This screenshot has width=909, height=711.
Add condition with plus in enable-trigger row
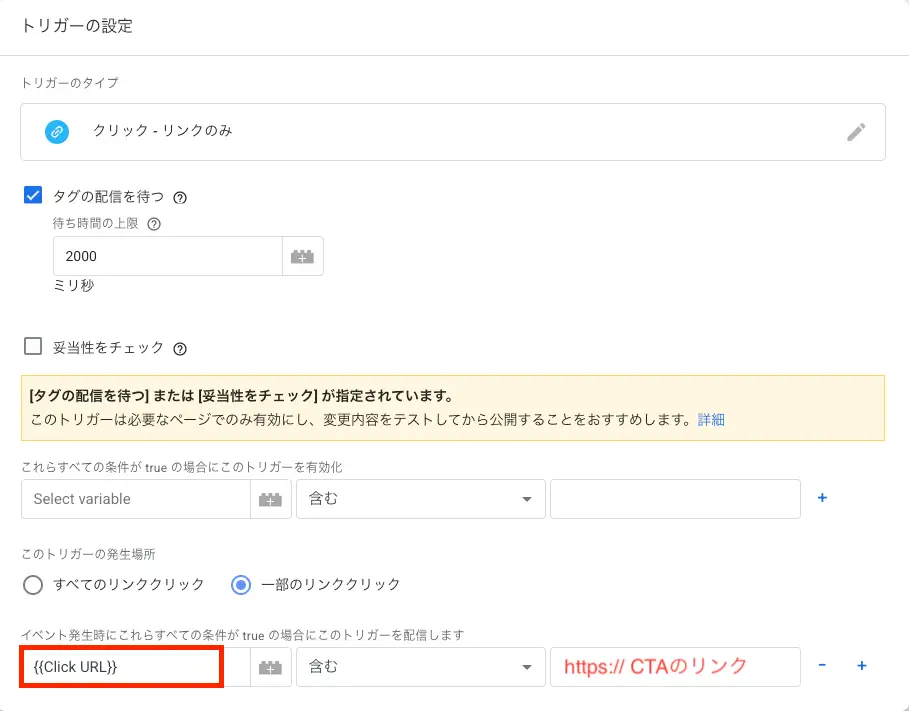click(822, 498)
